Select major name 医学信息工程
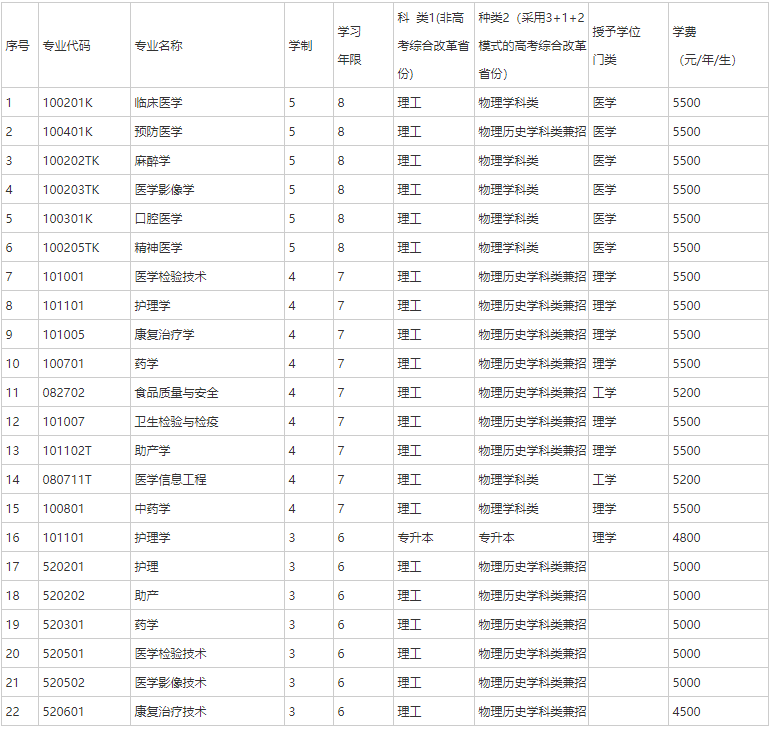773x729 pixels. coord(171,480)
